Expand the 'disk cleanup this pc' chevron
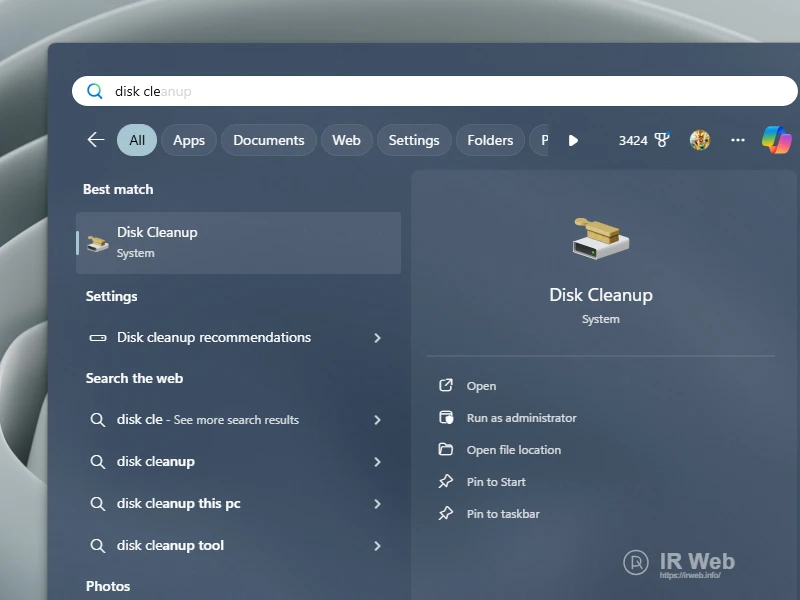800x600 pixels. (x=377, y=504)
